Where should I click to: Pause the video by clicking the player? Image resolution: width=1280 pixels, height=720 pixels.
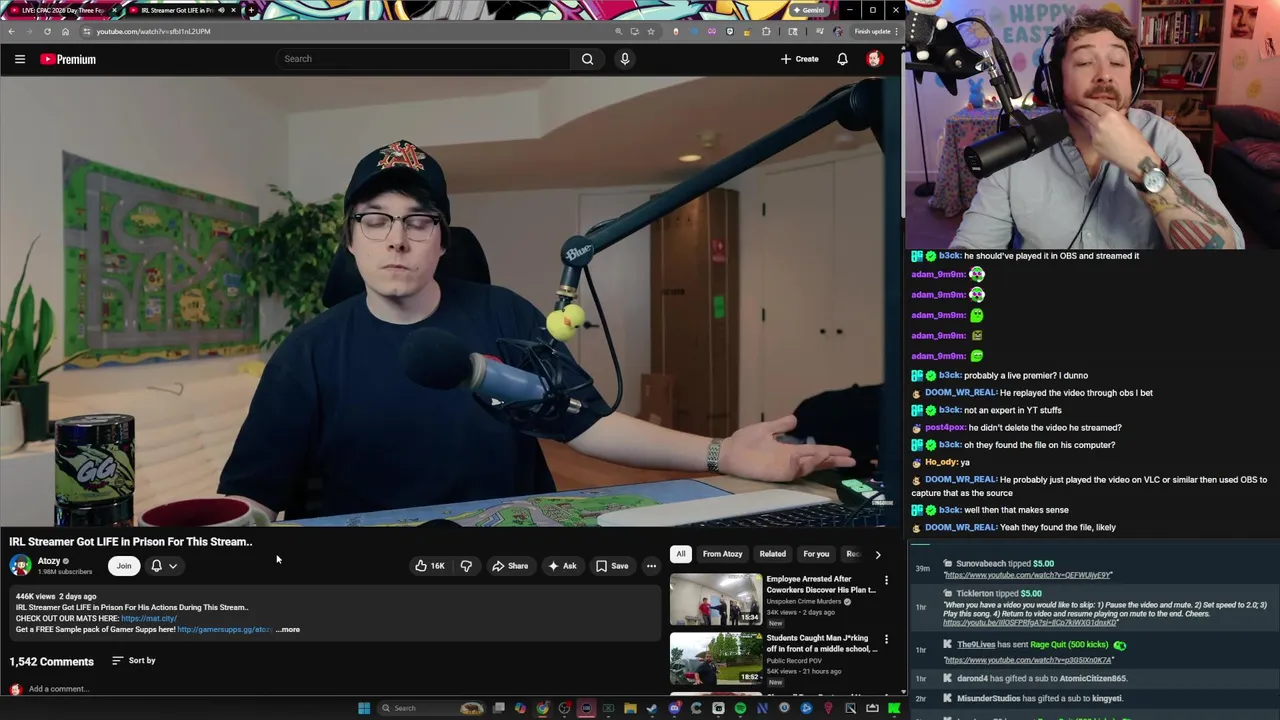point(450,300)
